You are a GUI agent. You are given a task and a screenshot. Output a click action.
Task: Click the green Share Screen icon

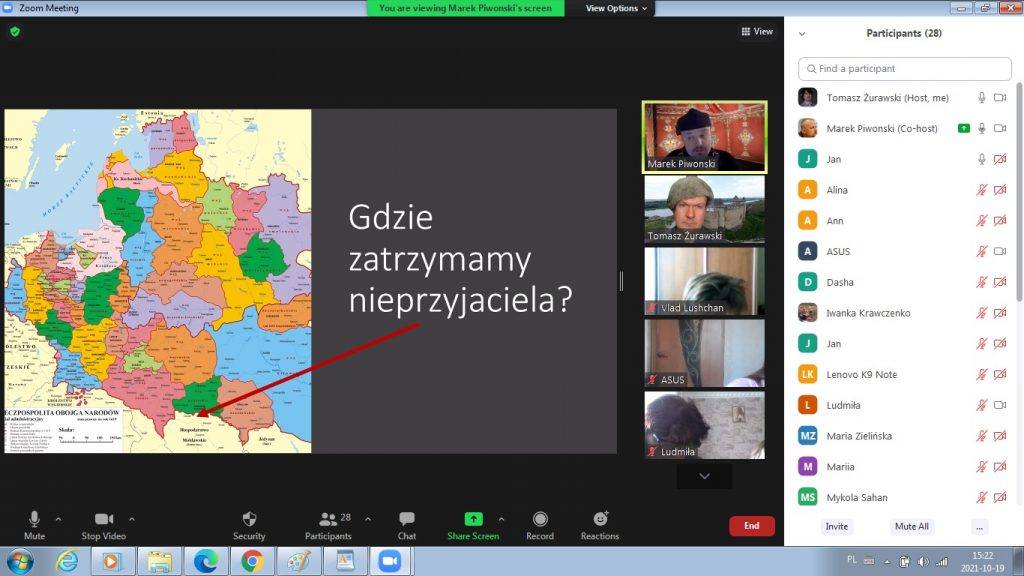[473, 519]
